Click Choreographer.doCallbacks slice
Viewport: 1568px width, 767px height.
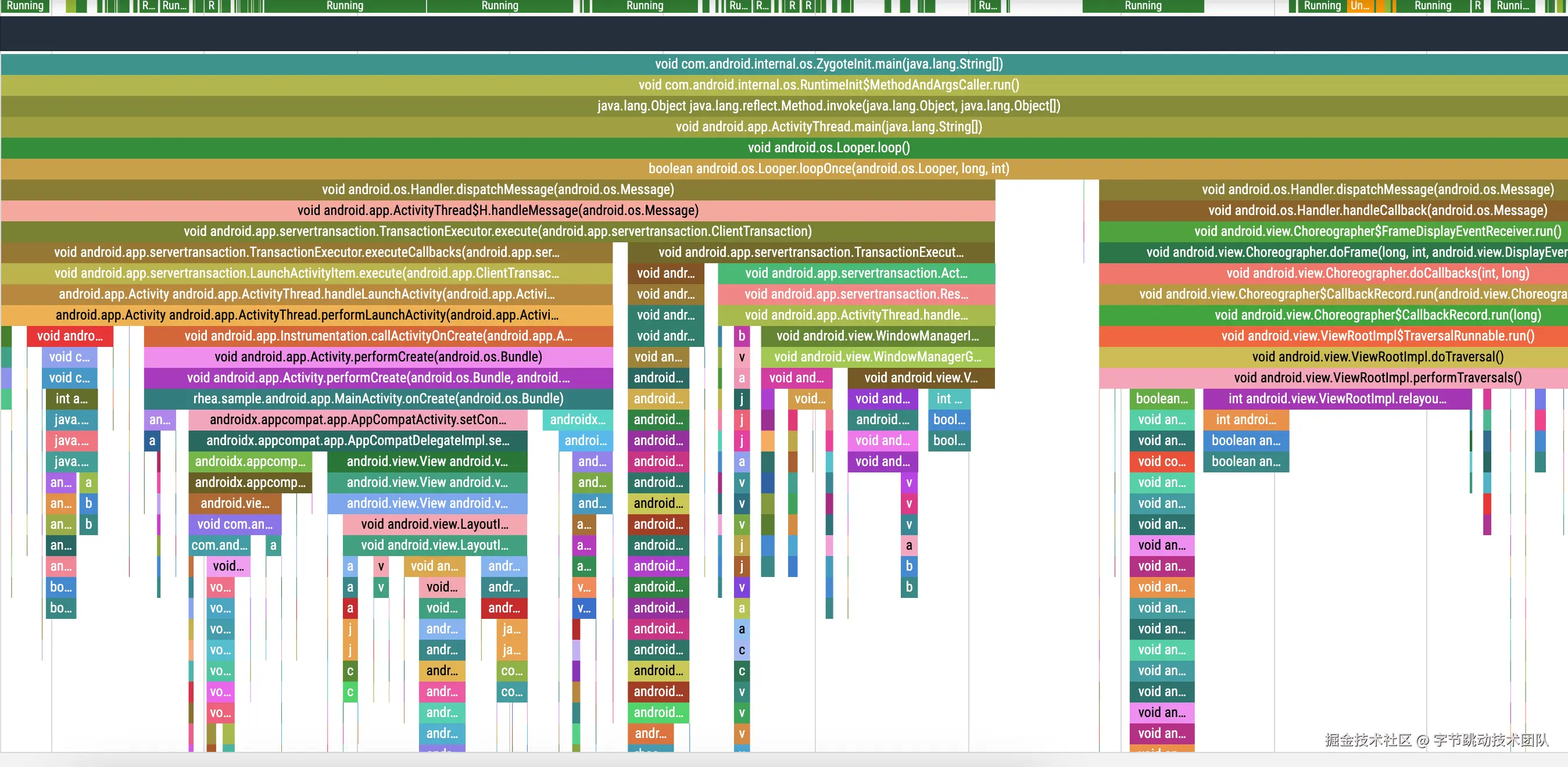(1377, 273)
